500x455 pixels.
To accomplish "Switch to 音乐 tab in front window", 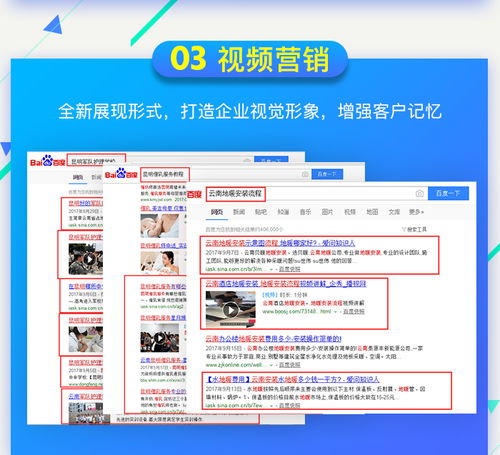I will (305, 212).
